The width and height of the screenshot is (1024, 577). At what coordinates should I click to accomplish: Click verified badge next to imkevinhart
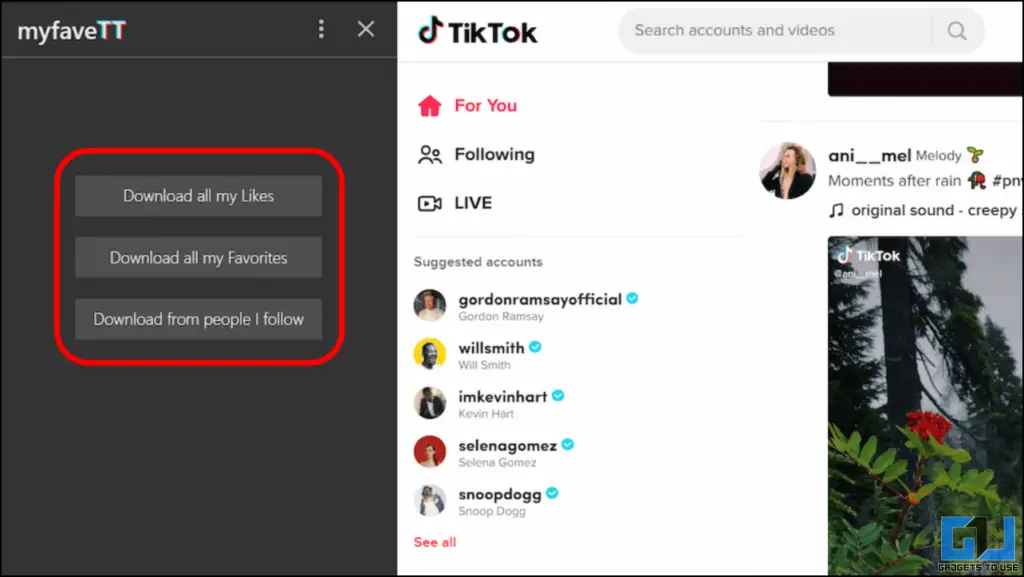(x=558, y=396)
